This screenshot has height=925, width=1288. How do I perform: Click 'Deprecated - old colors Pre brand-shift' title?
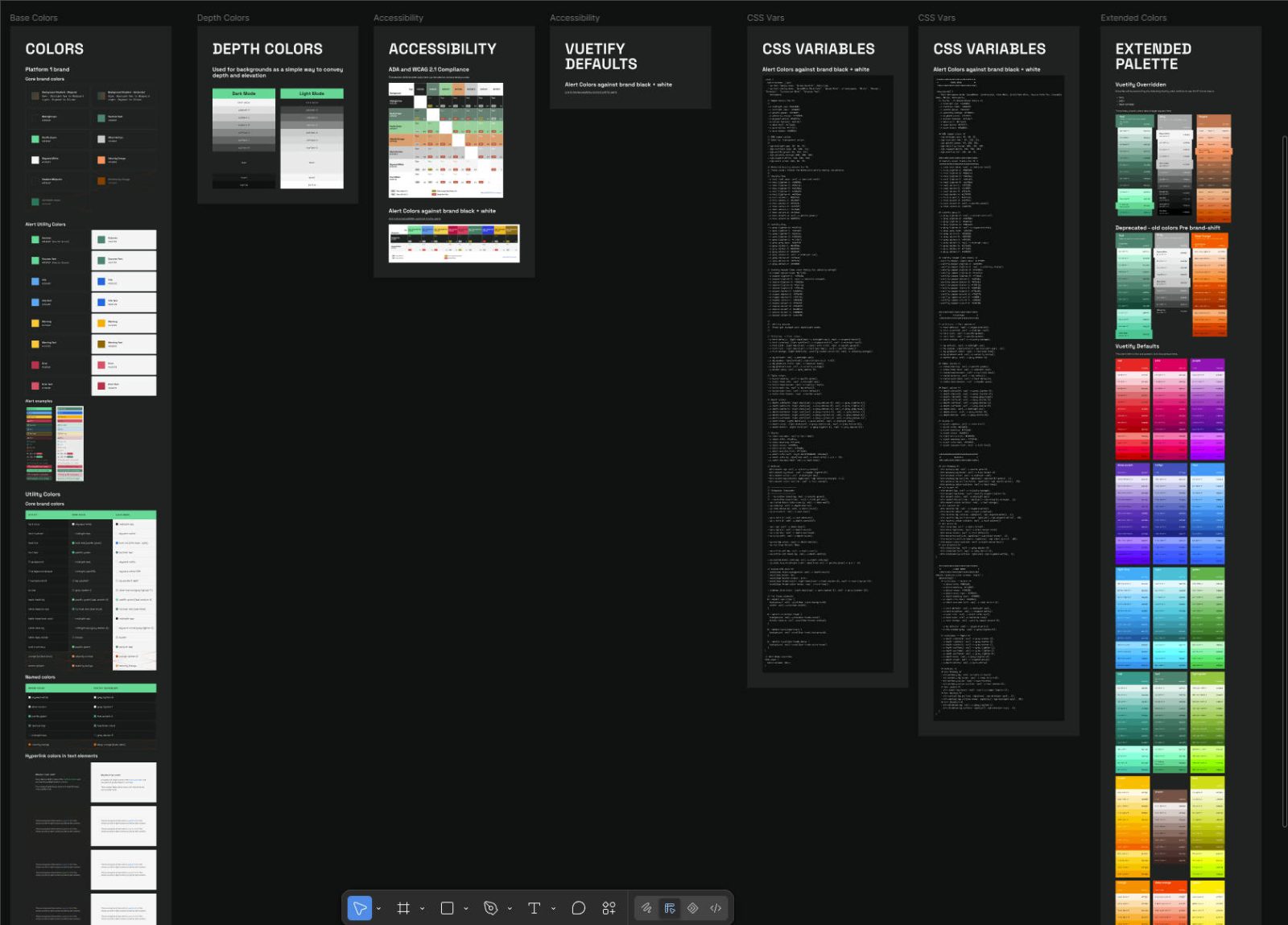(x=1167, y=228)
